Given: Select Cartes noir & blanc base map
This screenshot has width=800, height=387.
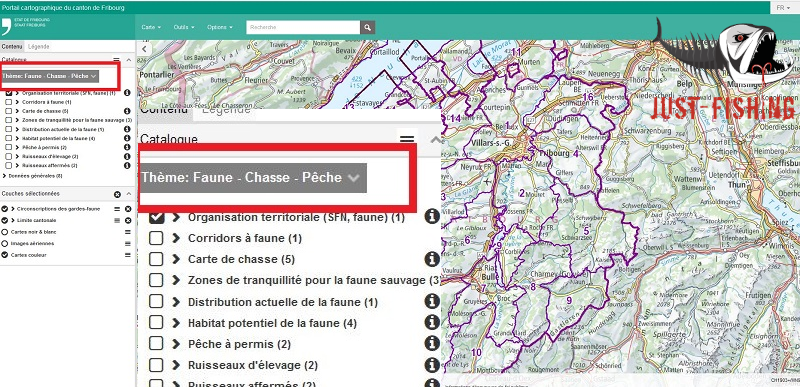Looking at the screenshot, I should (5, 232).
